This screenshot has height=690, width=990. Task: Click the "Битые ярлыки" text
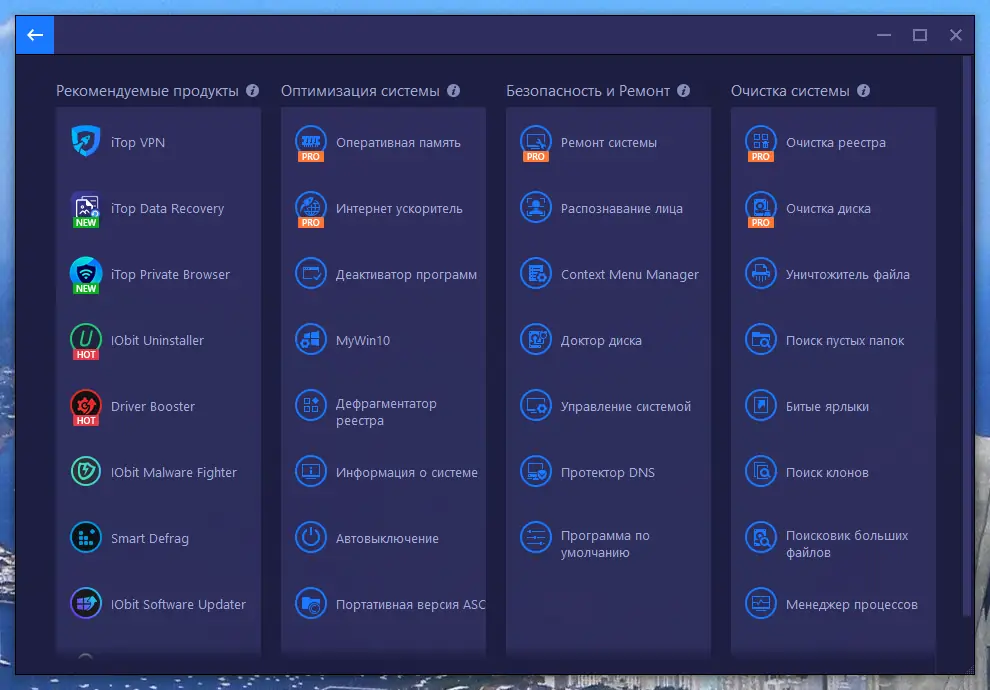(x=827, y=407)
